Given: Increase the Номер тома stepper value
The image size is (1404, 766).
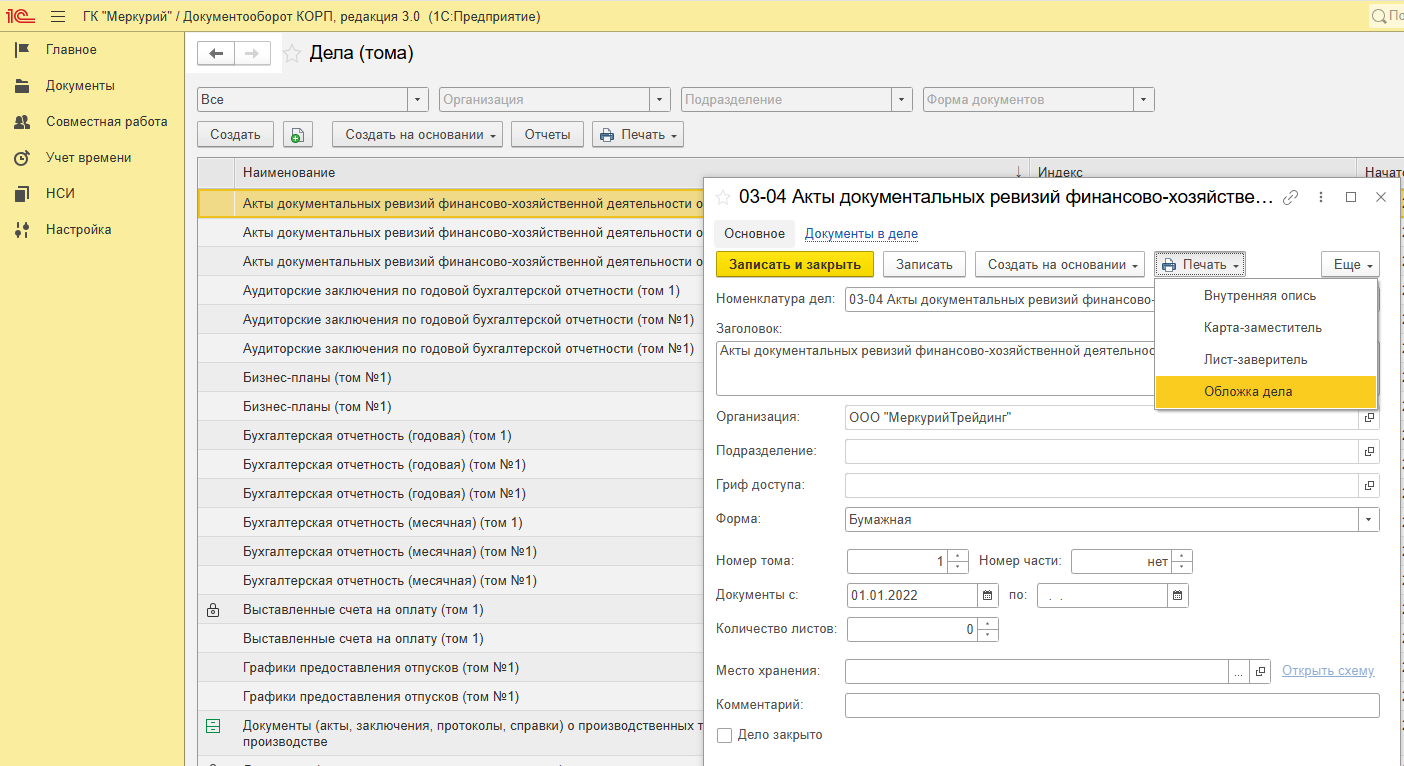Looking at the screenshot, I should 958,556.
